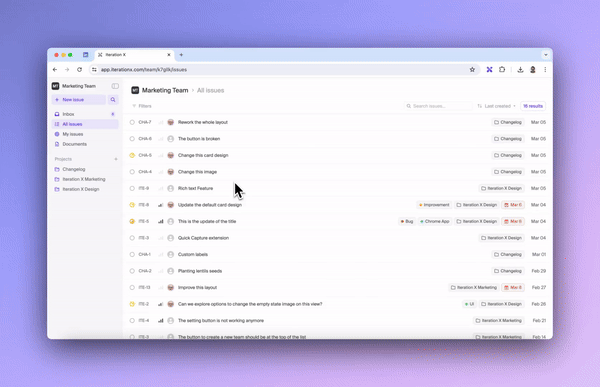Screen dimensions: 600x387
Task: Click the Marketing Team workspace switcher
Action: pos(74,86)
